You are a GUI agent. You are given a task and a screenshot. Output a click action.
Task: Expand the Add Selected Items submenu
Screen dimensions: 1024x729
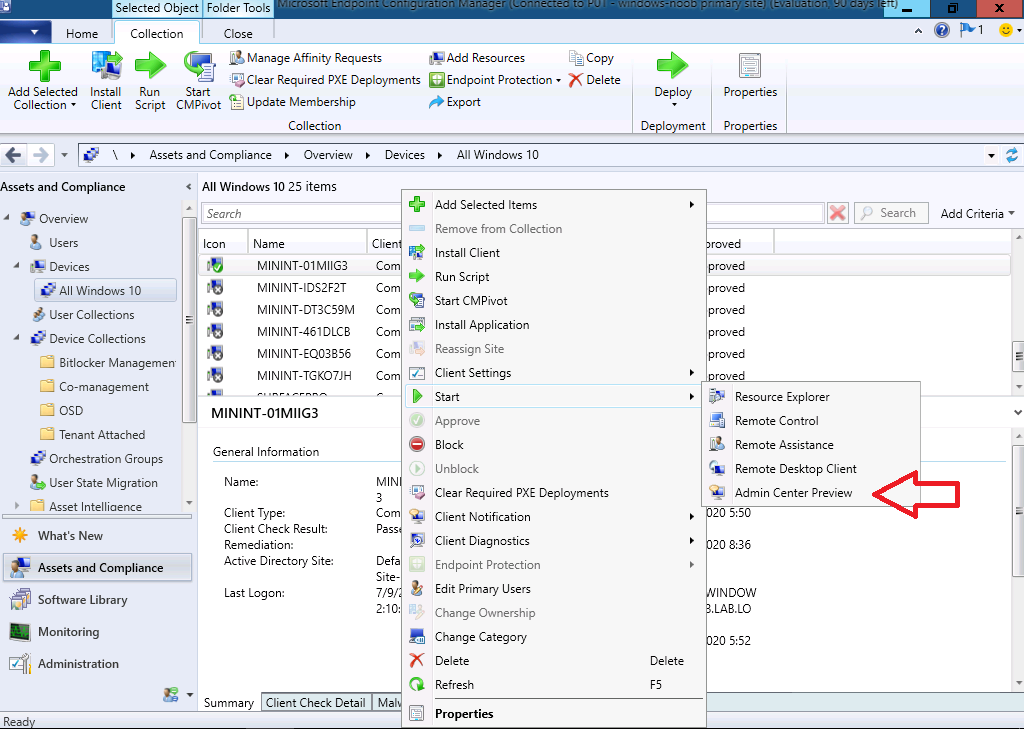click(x=554, y=204)
